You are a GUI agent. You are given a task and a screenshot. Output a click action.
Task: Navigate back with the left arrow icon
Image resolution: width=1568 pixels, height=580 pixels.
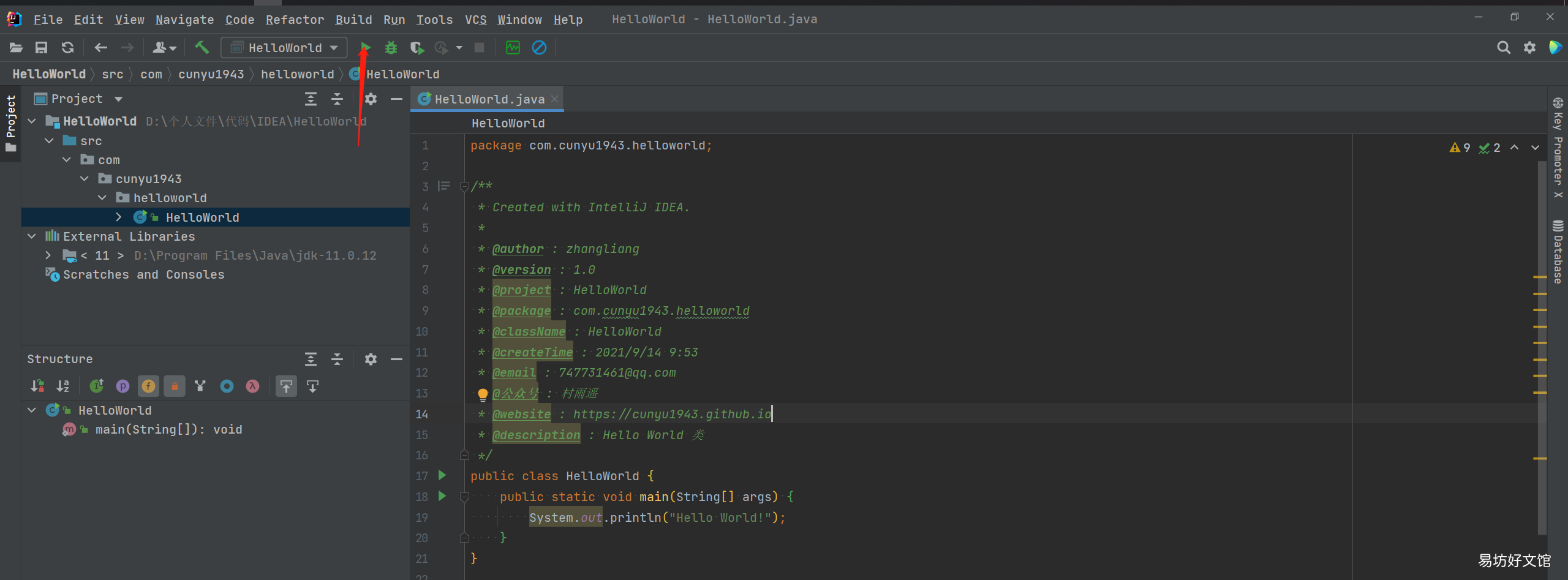101,48
